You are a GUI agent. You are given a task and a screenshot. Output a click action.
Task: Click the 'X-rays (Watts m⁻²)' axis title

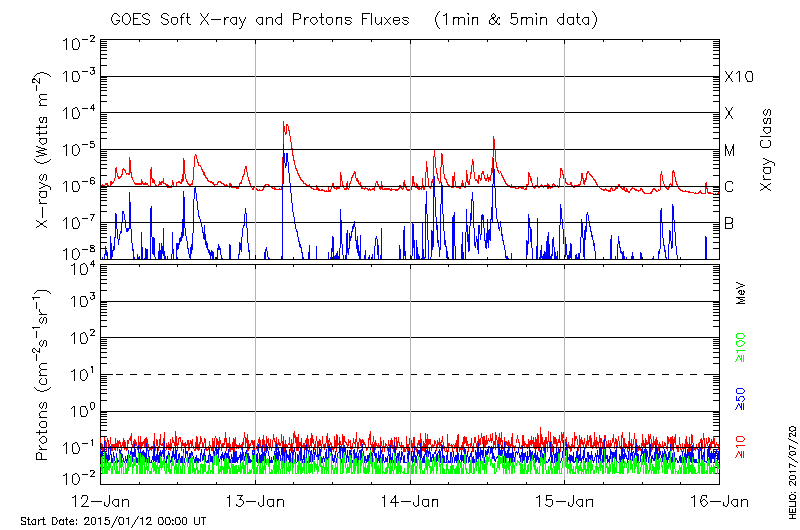pos(44,150)
